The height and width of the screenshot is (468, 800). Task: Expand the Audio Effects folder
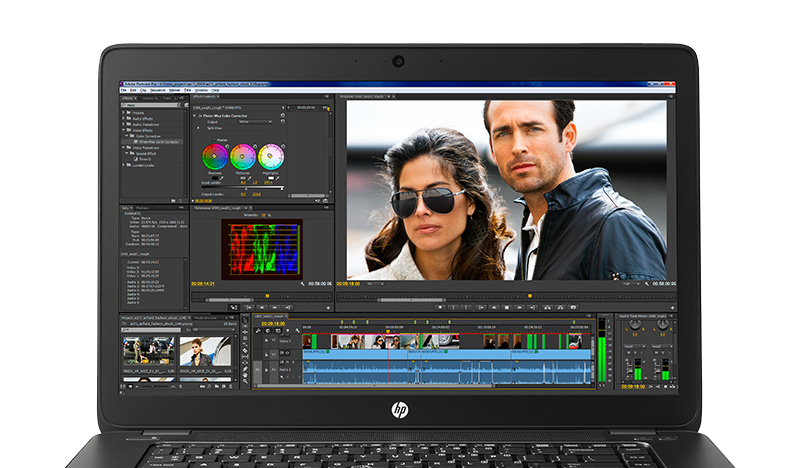coord(123,118)
